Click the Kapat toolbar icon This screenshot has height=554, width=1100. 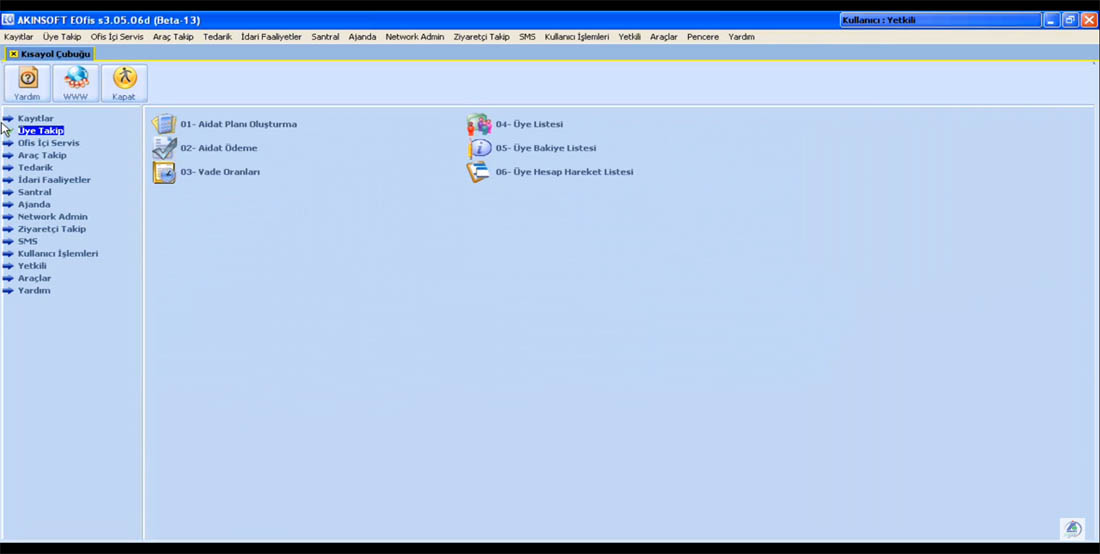pyautogui.click(x=124, y=83)
